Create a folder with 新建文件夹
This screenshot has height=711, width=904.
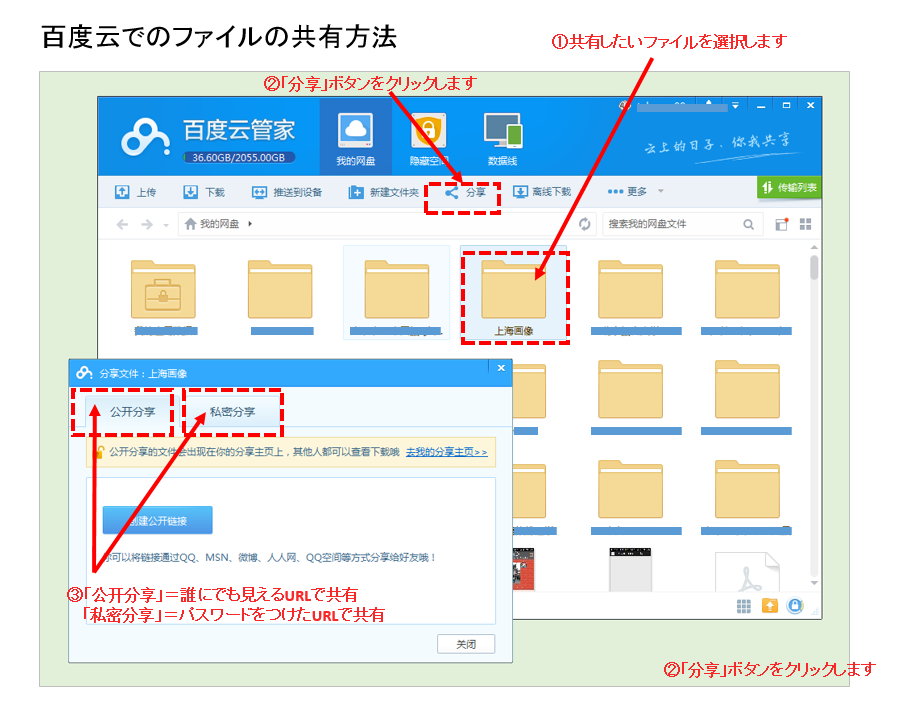pyautogui.click(x=383, y=192)
